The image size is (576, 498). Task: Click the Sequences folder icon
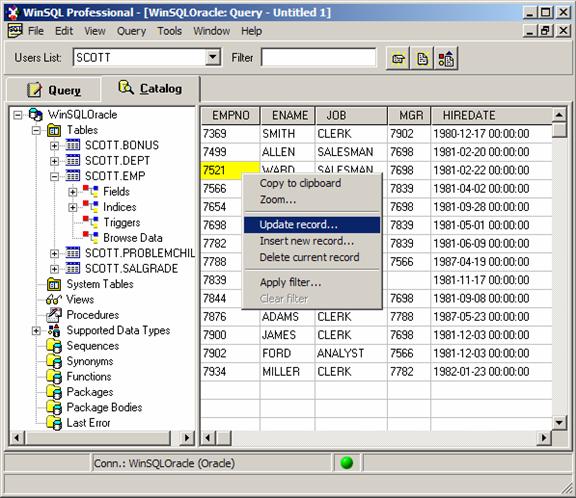[x=54, y=346]
